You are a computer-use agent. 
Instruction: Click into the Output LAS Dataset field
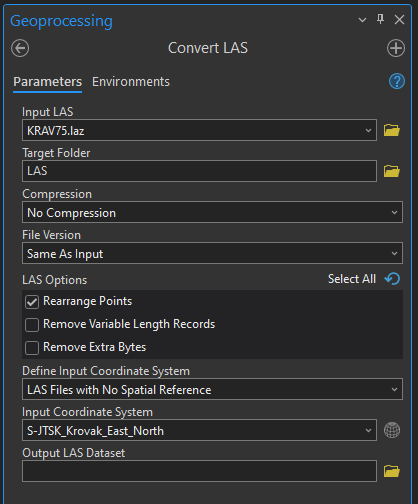(x=199, y=471)
